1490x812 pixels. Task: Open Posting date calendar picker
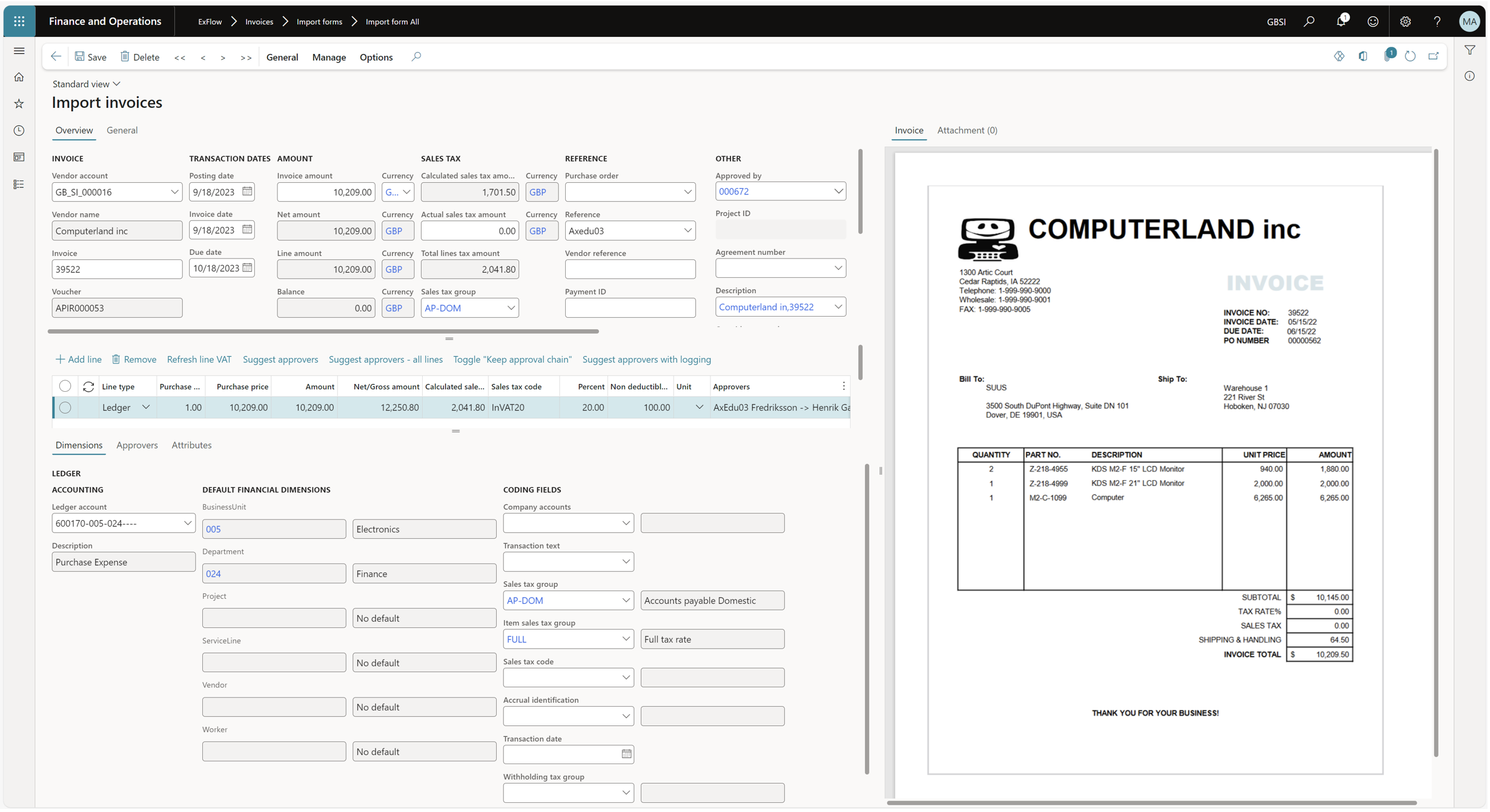click(x=247, y=191)
